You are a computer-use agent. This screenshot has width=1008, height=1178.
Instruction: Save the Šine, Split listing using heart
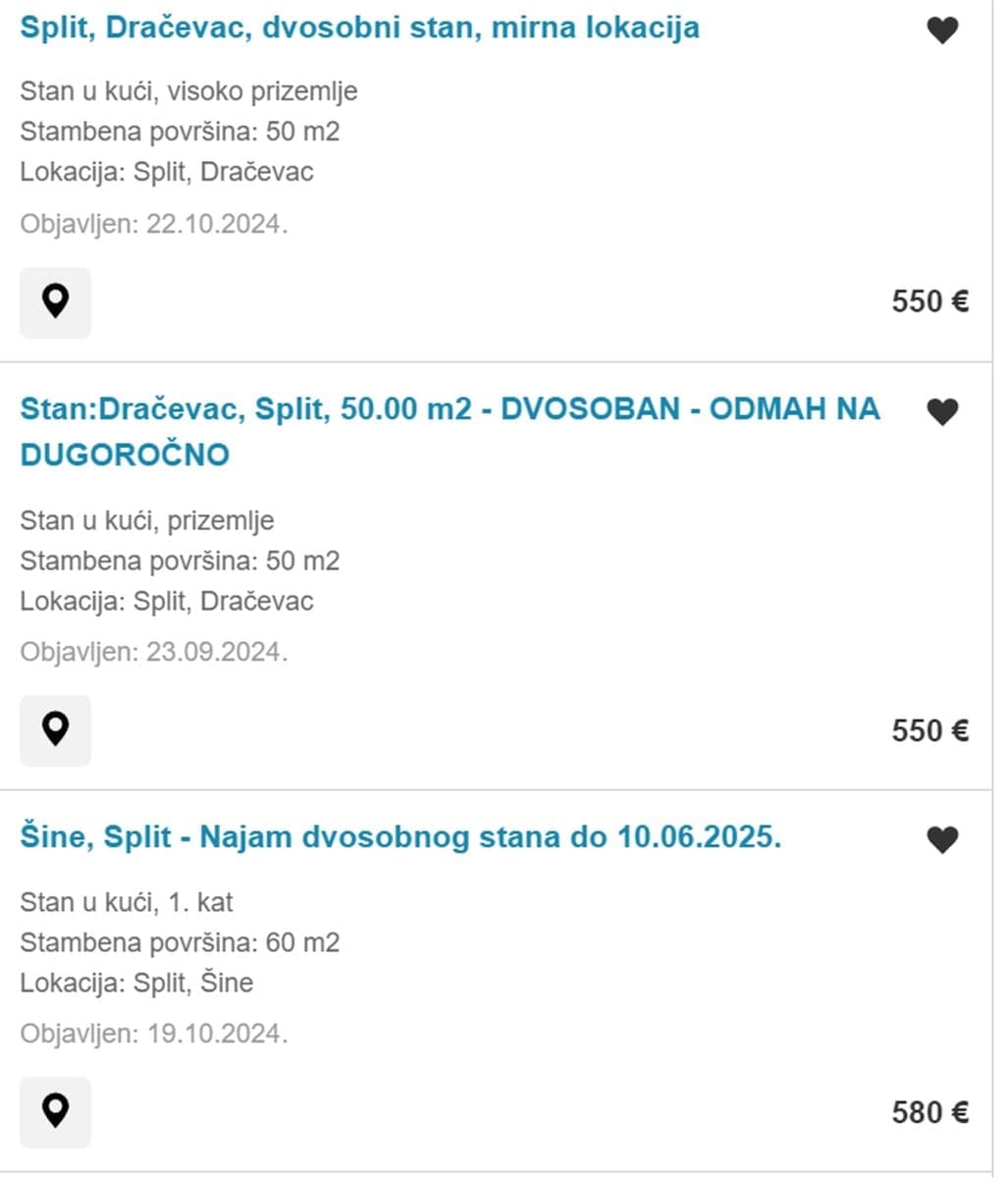pos(942,840)
